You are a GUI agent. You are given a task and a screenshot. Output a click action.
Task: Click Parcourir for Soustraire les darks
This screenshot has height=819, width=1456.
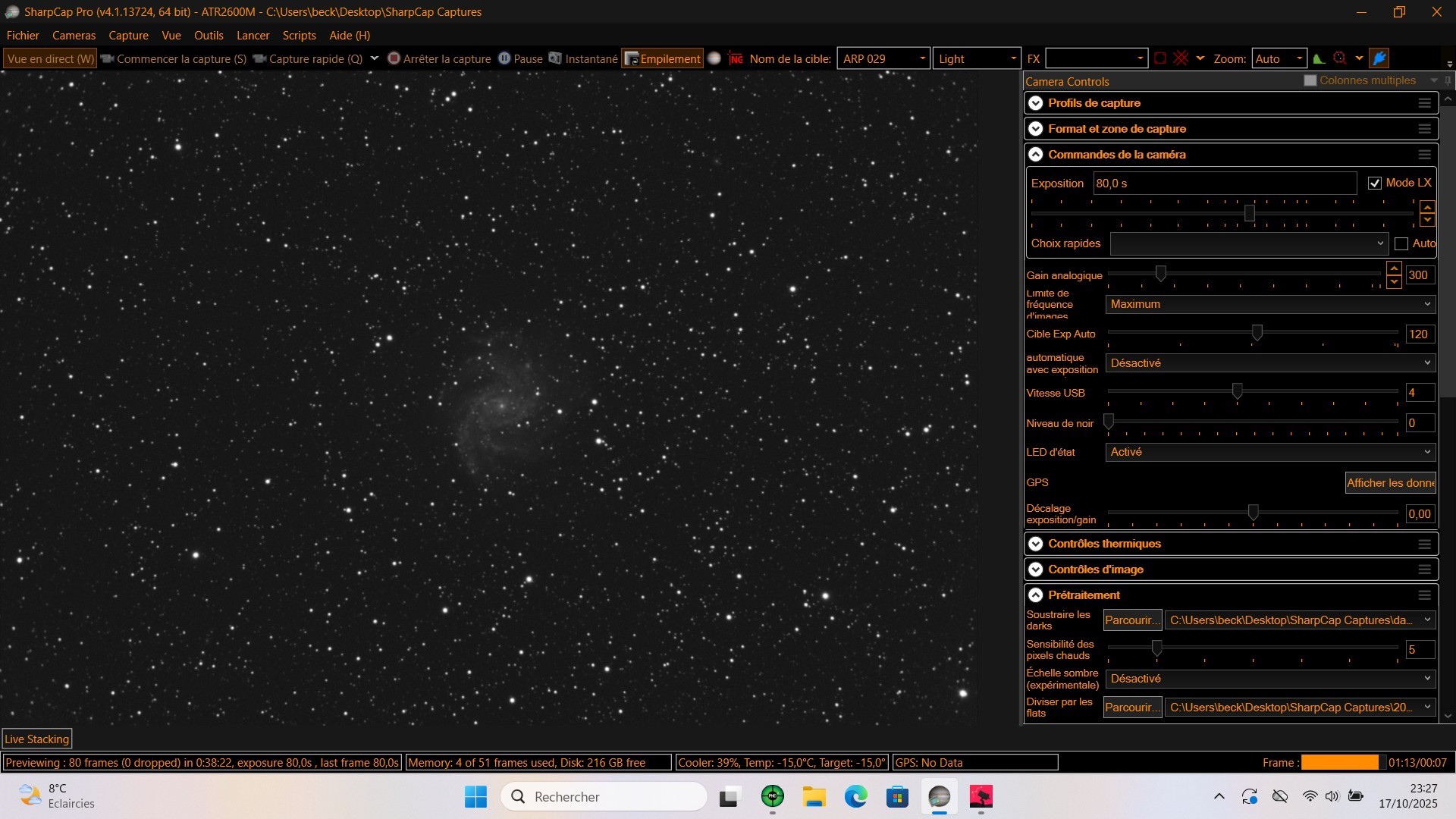click(1132, 620)
